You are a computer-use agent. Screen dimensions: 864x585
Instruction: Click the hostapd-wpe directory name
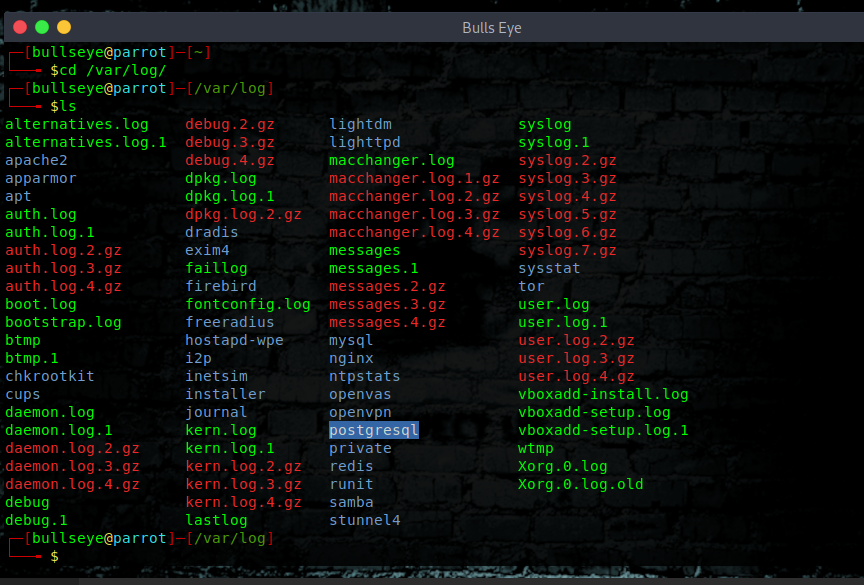pyautogui.click(x=234, y=340)
